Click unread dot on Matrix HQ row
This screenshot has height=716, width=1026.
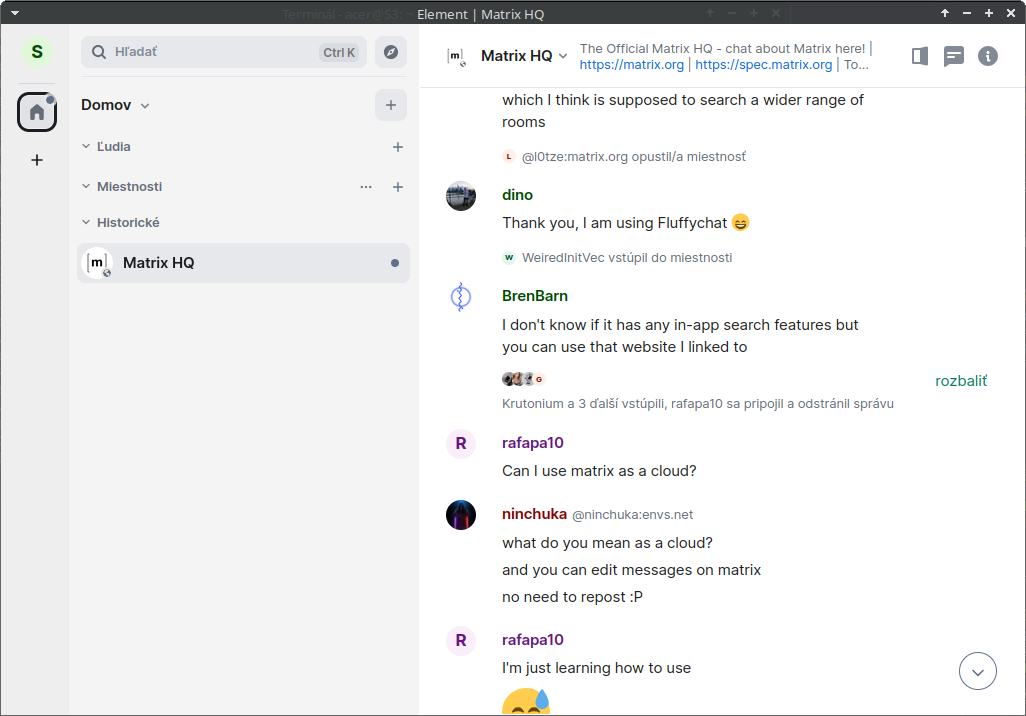395,263
